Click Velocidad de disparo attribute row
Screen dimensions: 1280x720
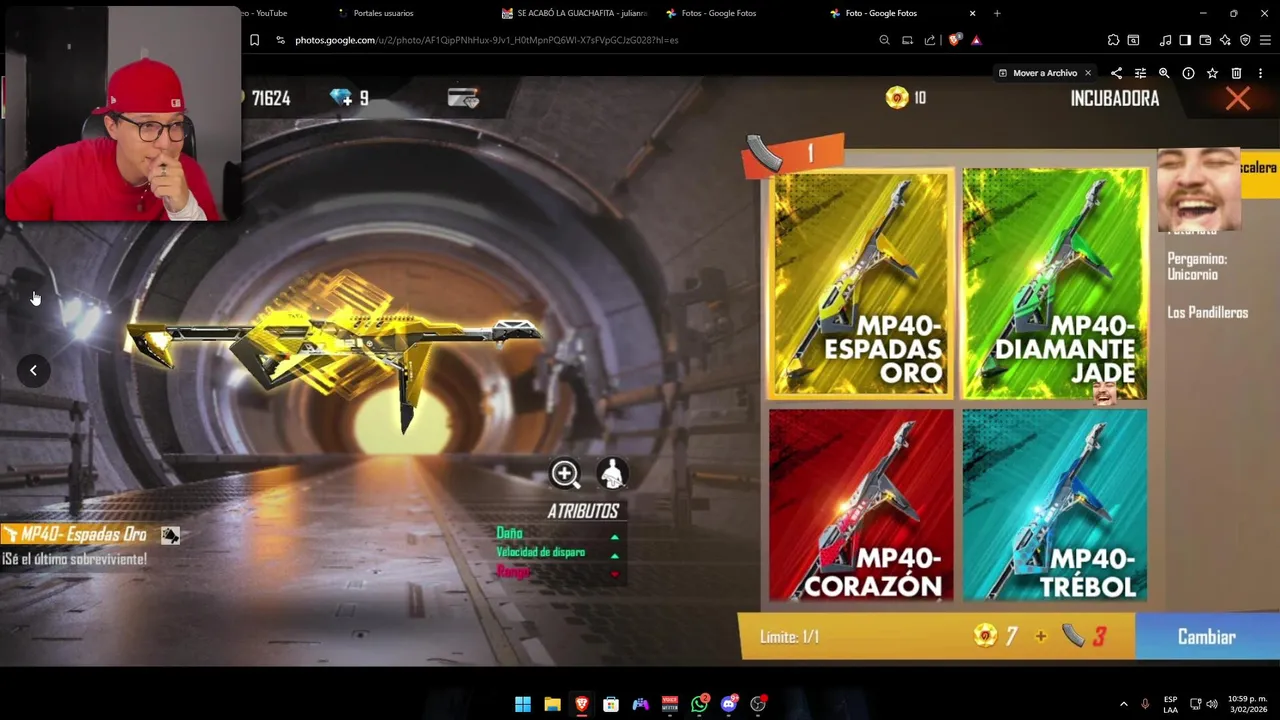pos(557,553)
